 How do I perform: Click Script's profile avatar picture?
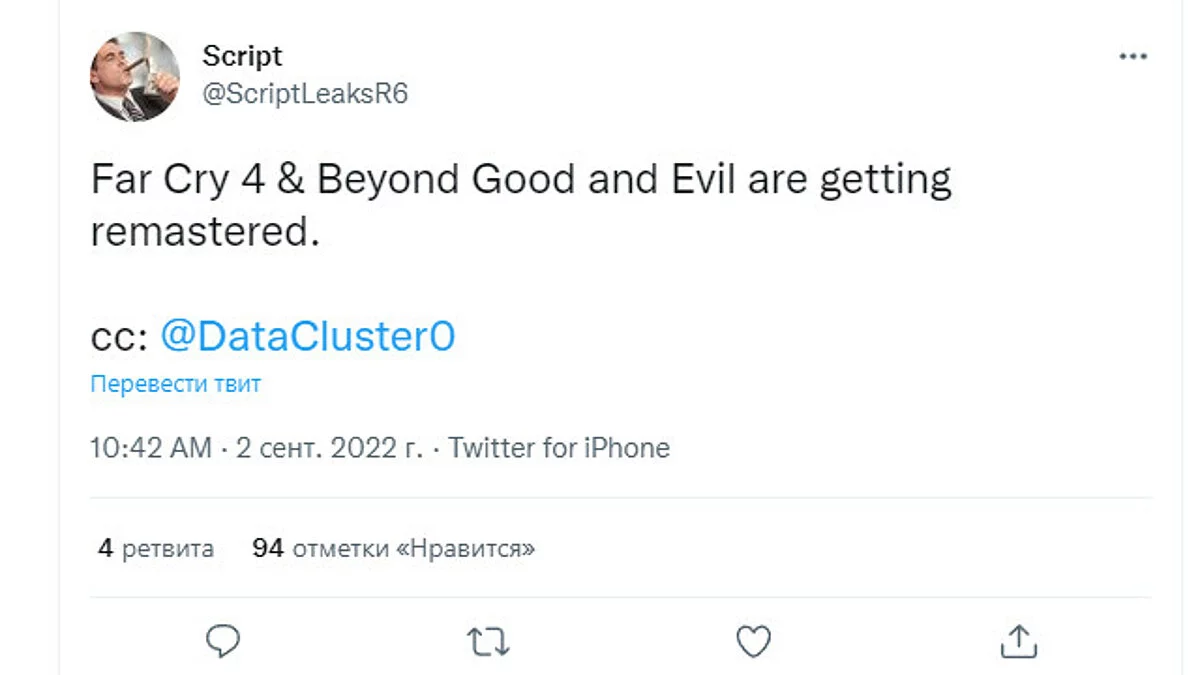point(135,76)
